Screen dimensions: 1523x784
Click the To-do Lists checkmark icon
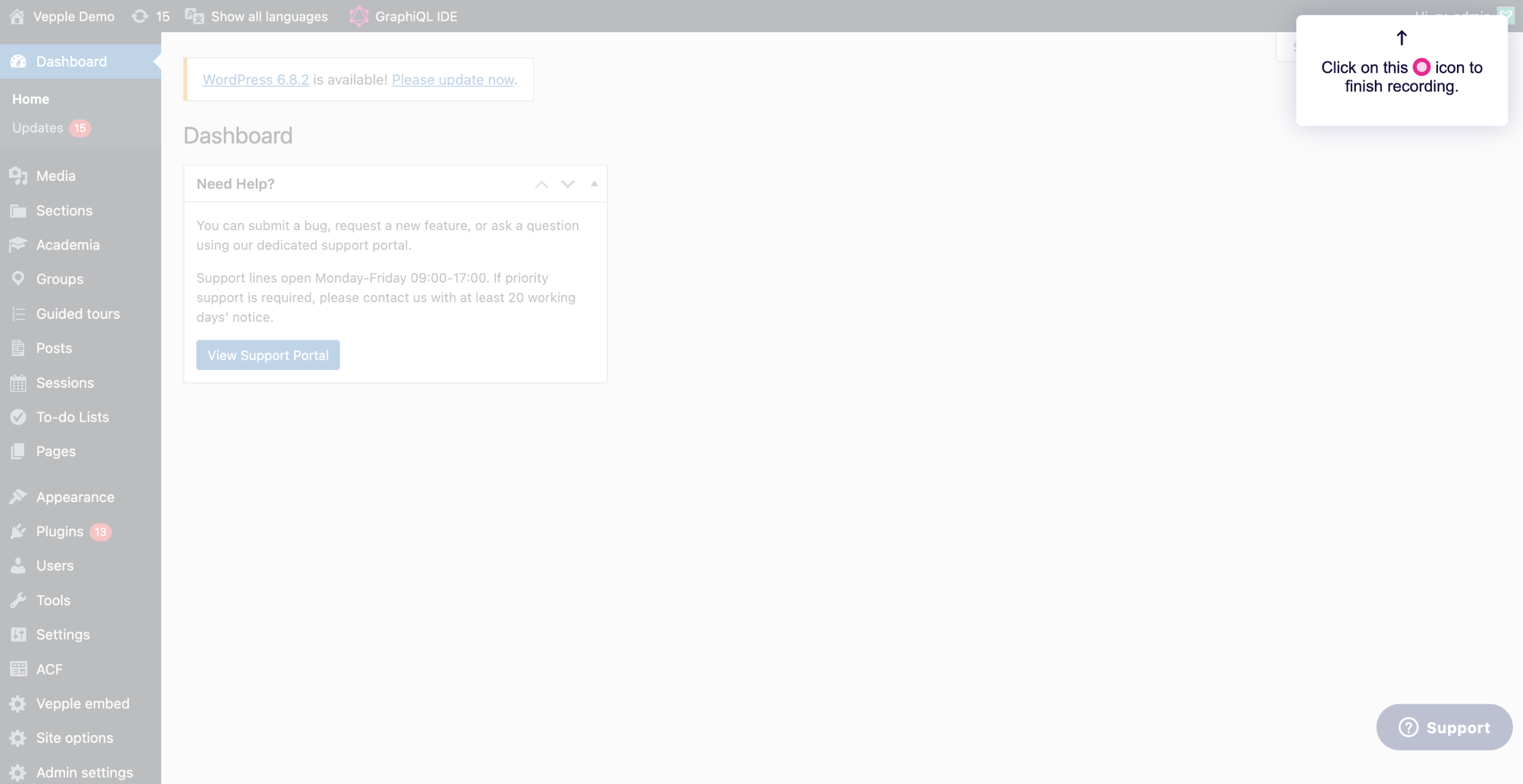tap(18, 417)
